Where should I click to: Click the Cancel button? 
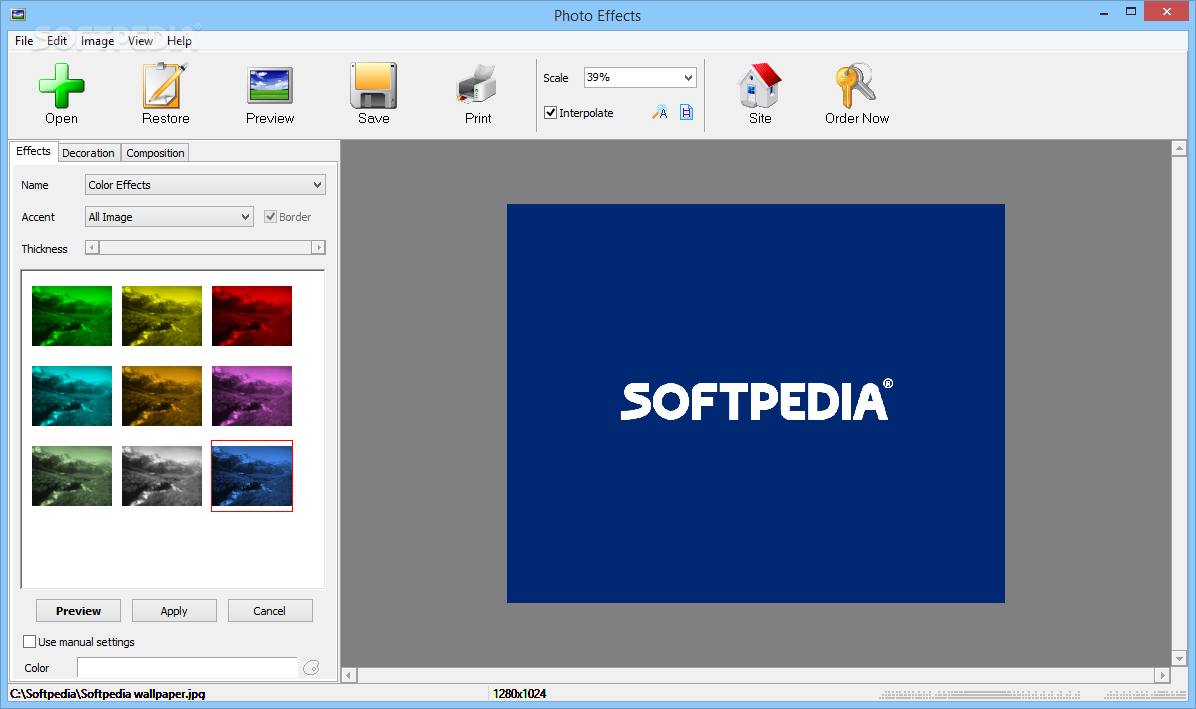click(269, 611)
